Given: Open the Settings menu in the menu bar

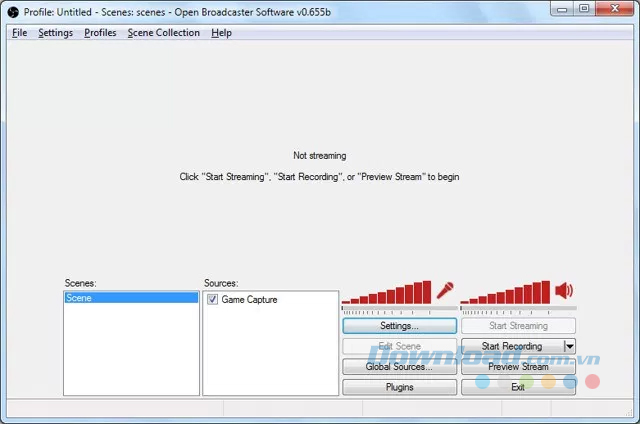Looking at the screenshot, I should [56, 33].
